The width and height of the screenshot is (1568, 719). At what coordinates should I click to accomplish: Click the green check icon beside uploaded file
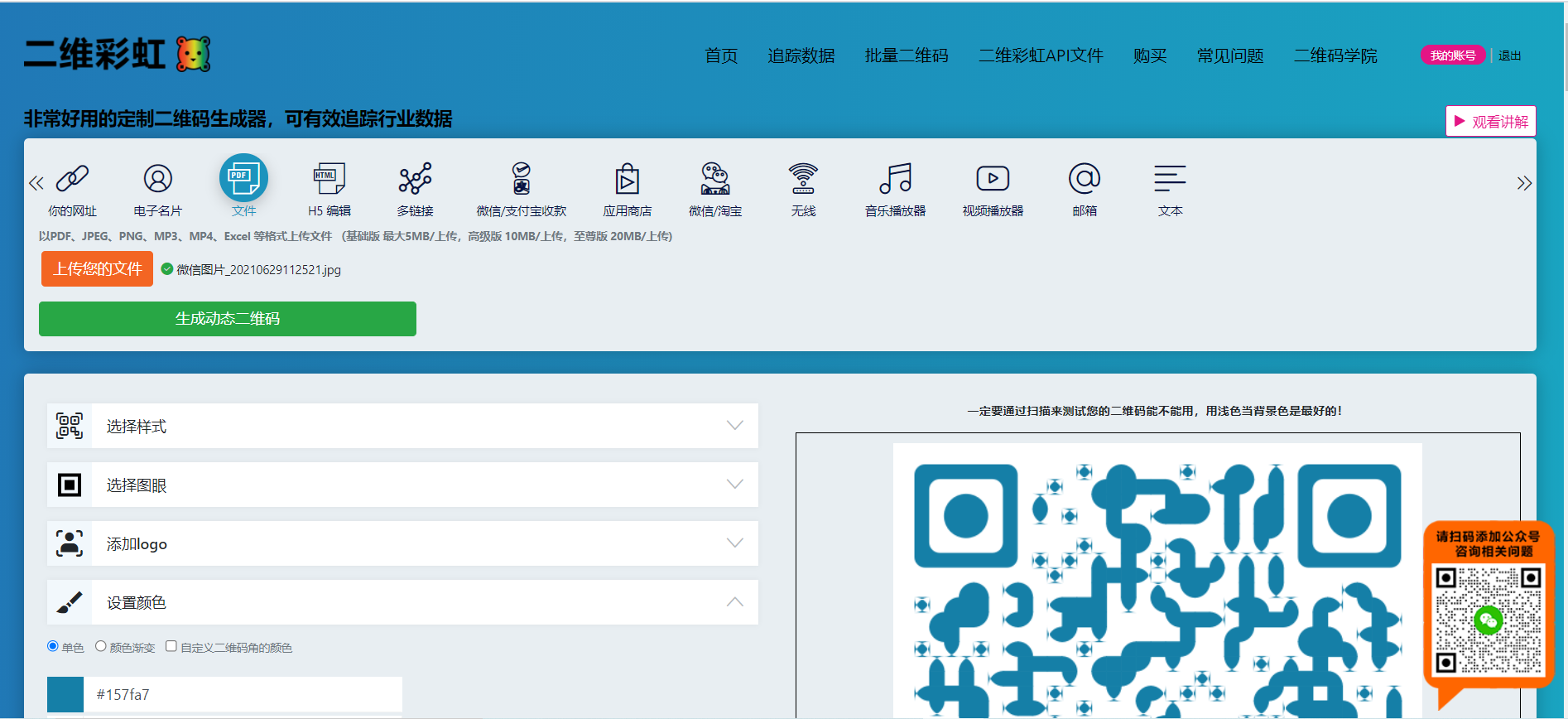pyautogui.click(x=167, y=269)
